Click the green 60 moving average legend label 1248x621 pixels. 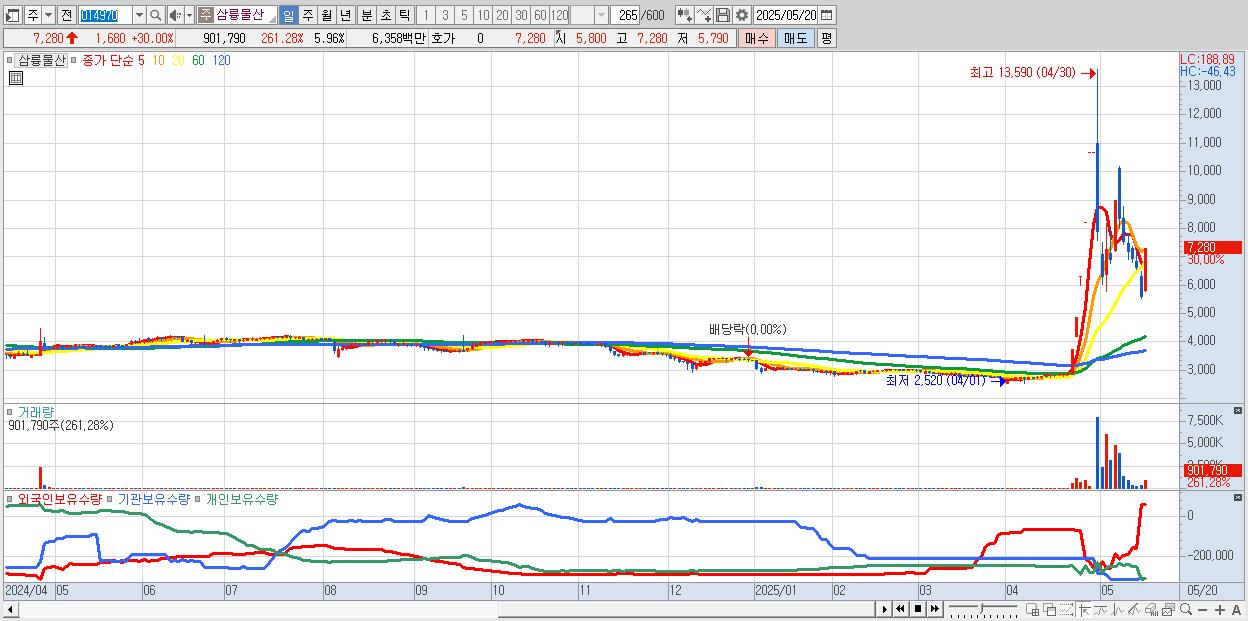[198, 60]
